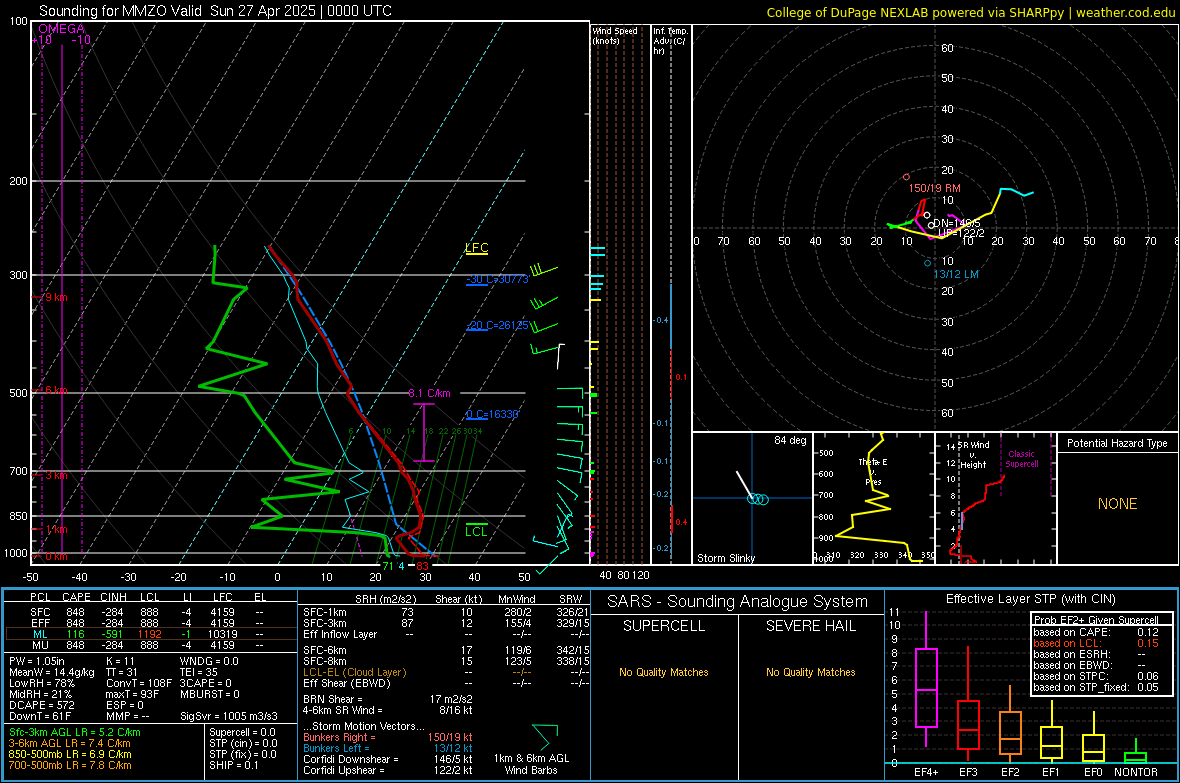Click the 'Storm Slinky' panel label
1180x783 pixels.
[725, 558]
